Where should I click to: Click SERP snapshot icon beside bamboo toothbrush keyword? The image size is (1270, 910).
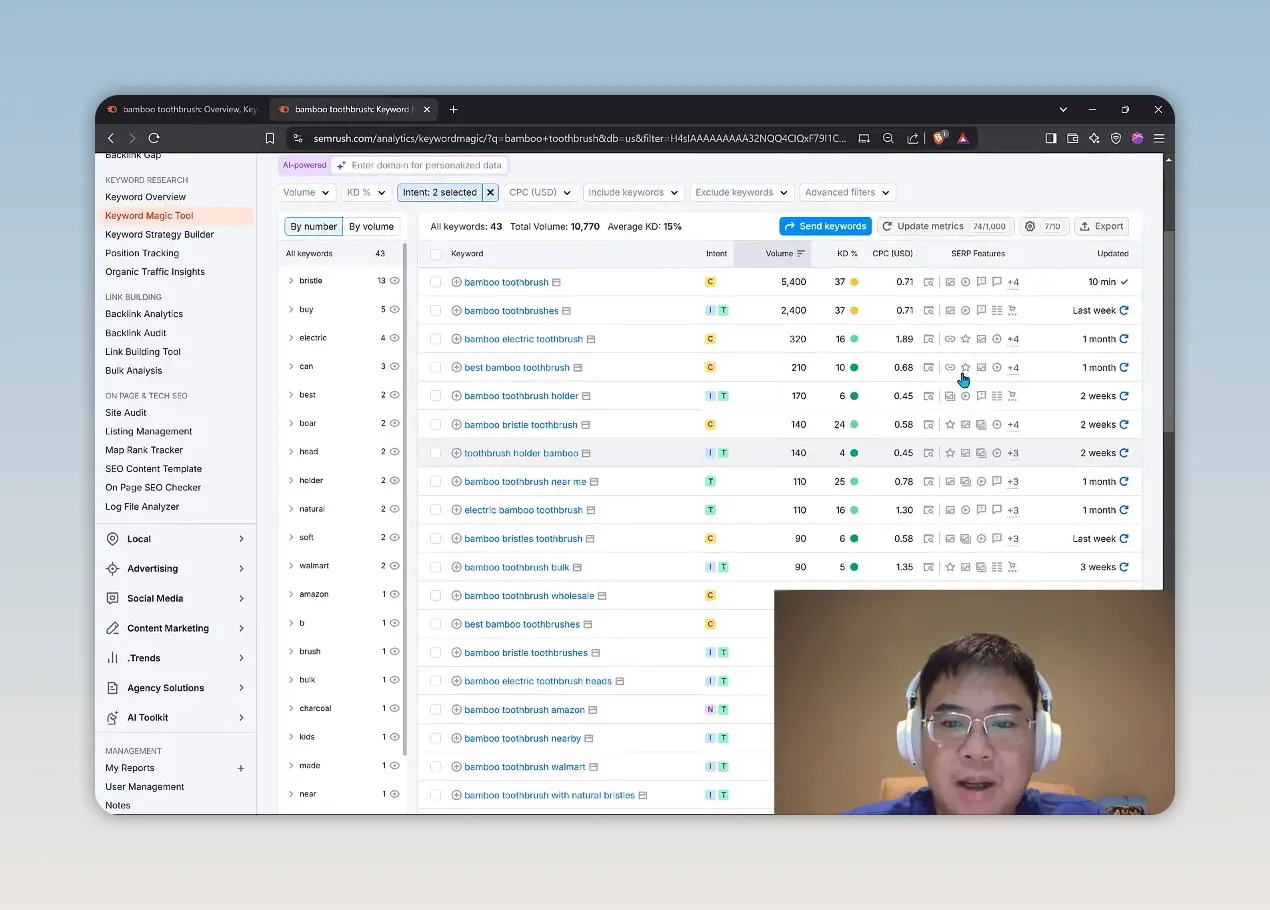coord(557,282)
